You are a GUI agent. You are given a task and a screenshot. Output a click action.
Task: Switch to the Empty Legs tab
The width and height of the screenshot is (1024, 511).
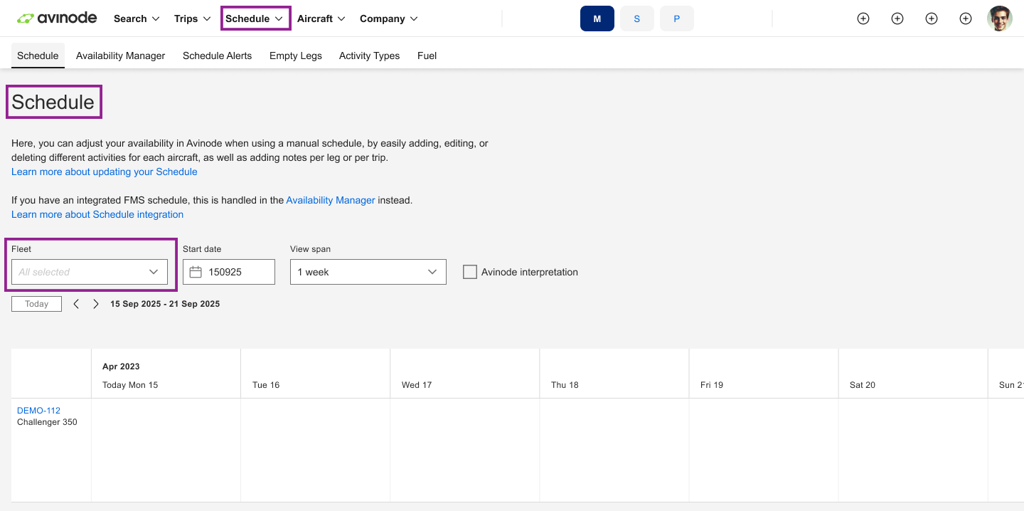(295, 56)
